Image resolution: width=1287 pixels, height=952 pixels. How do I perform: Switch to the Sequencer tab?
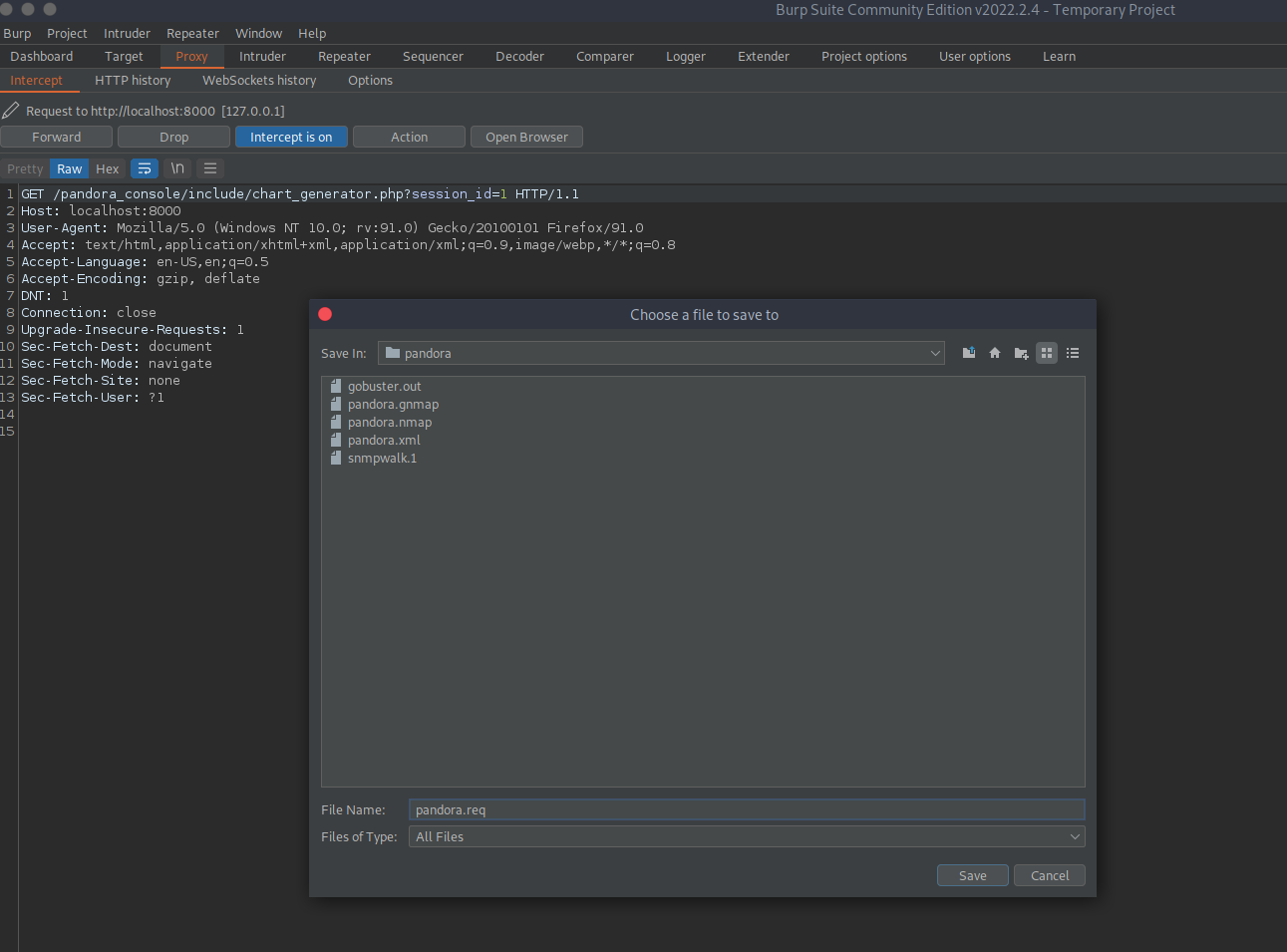click(433, 56)
